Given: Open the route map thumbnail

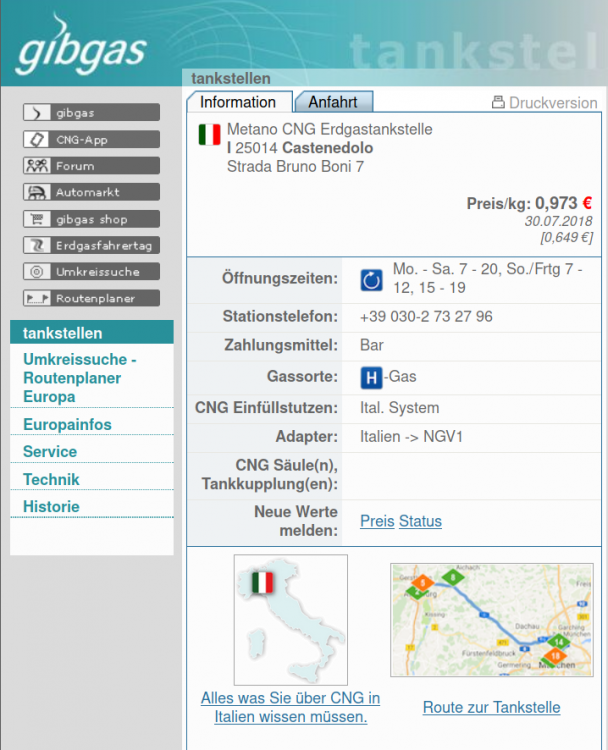Looking at the screenshot, I should [x=491, y=620].
